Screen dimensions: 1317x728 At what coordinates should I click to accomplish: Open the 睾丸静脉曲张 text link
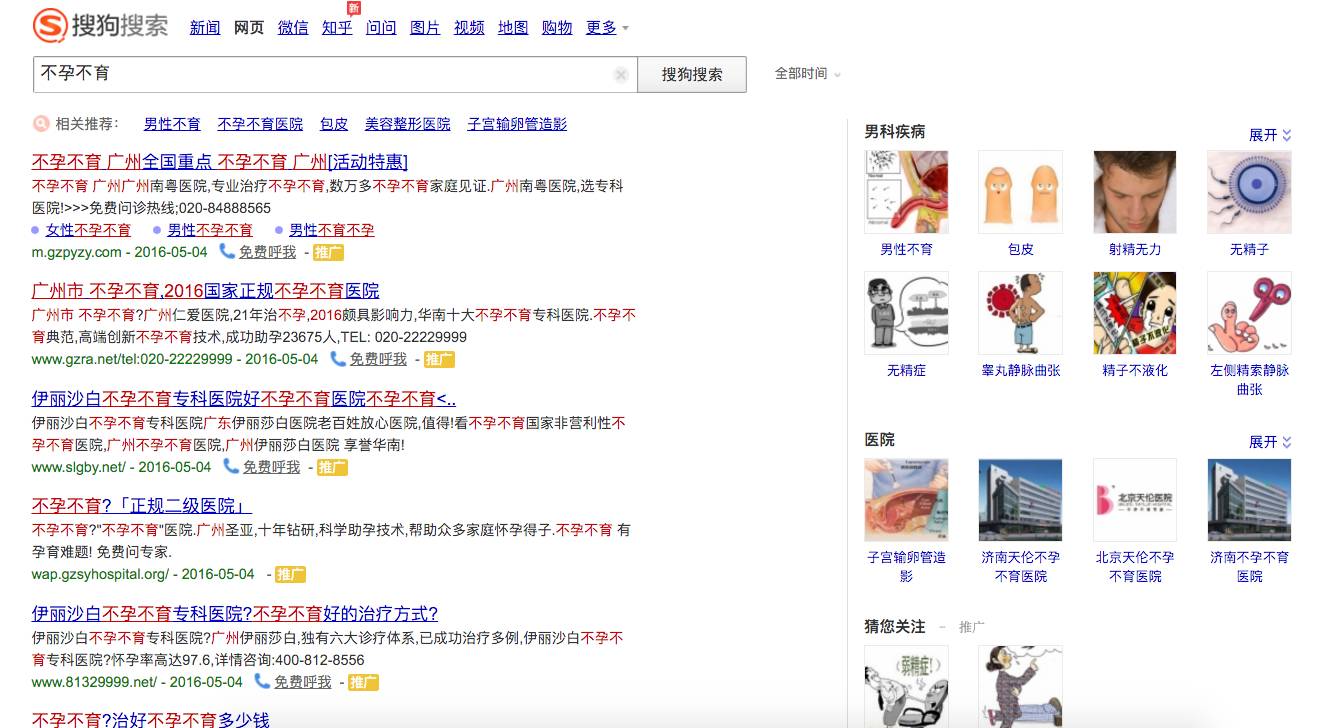tap(1020, 370)
